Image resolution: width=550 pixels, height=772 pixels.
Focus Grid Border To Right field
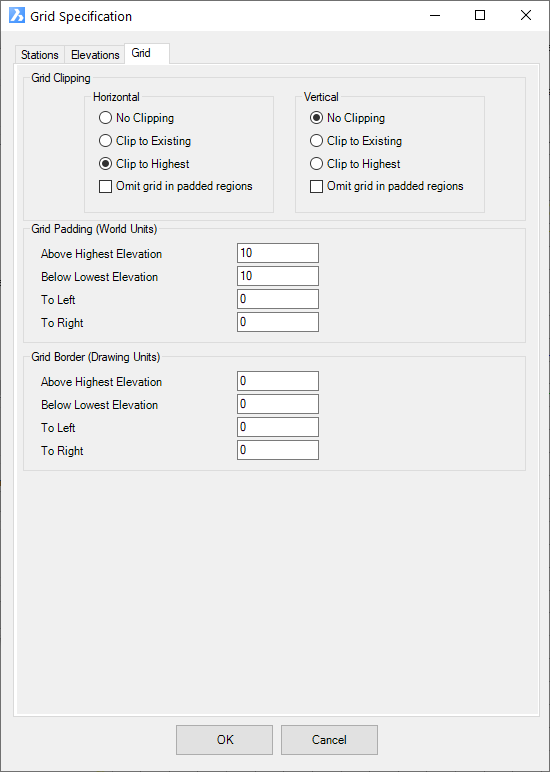278,450
